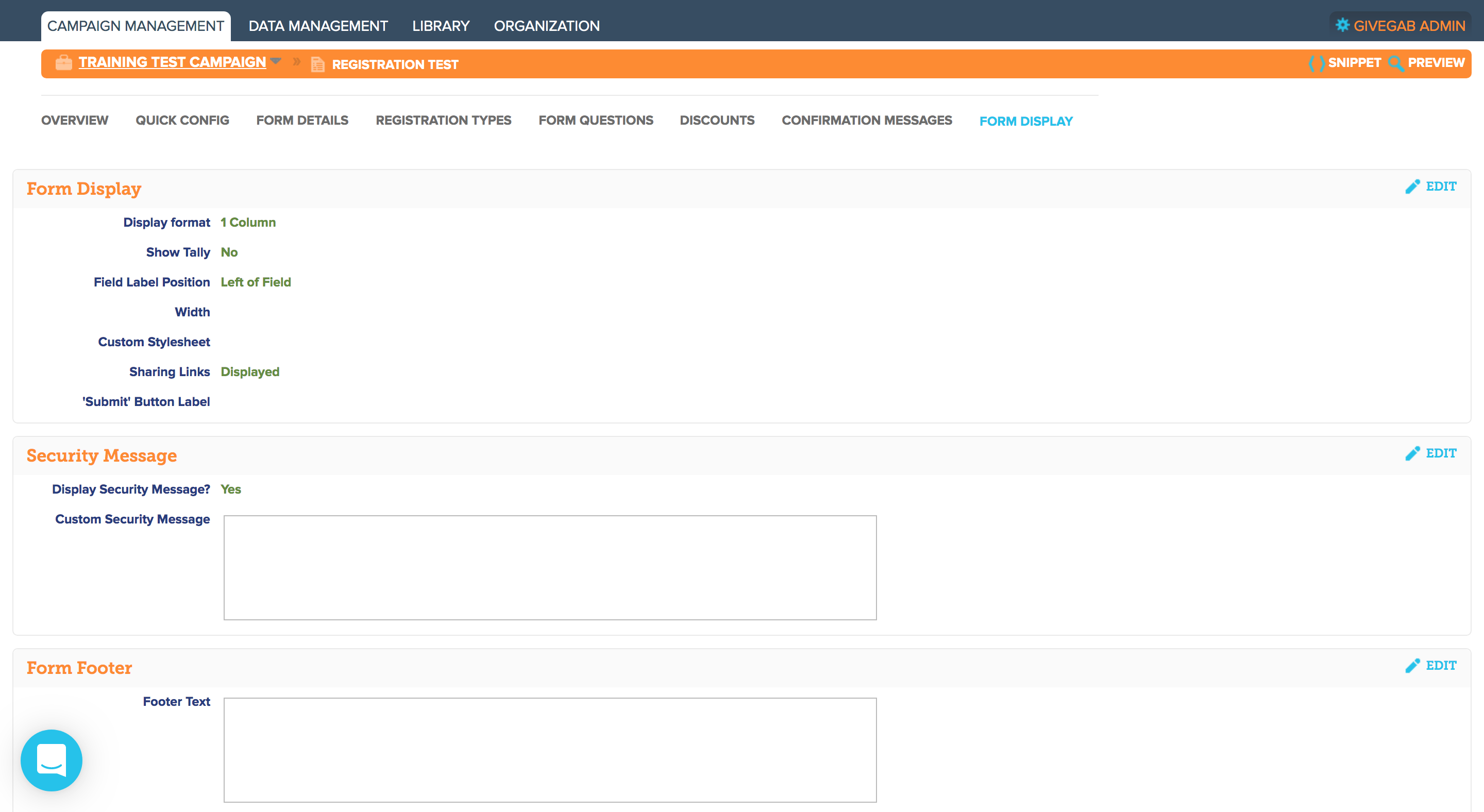Open the Data Management menu

318,26
